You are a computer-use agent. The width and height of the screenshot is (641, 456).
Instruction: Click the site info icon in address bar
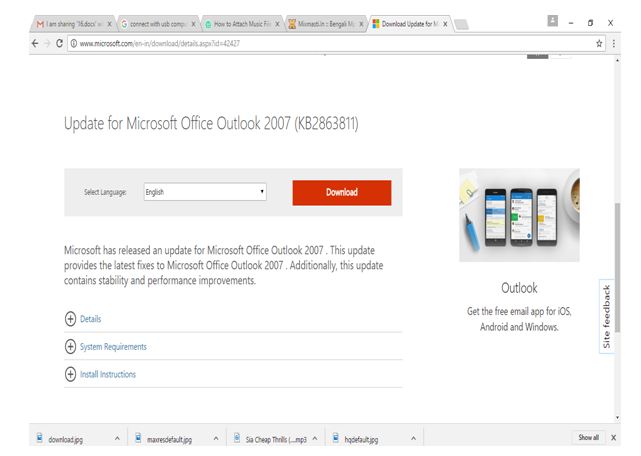74,43
